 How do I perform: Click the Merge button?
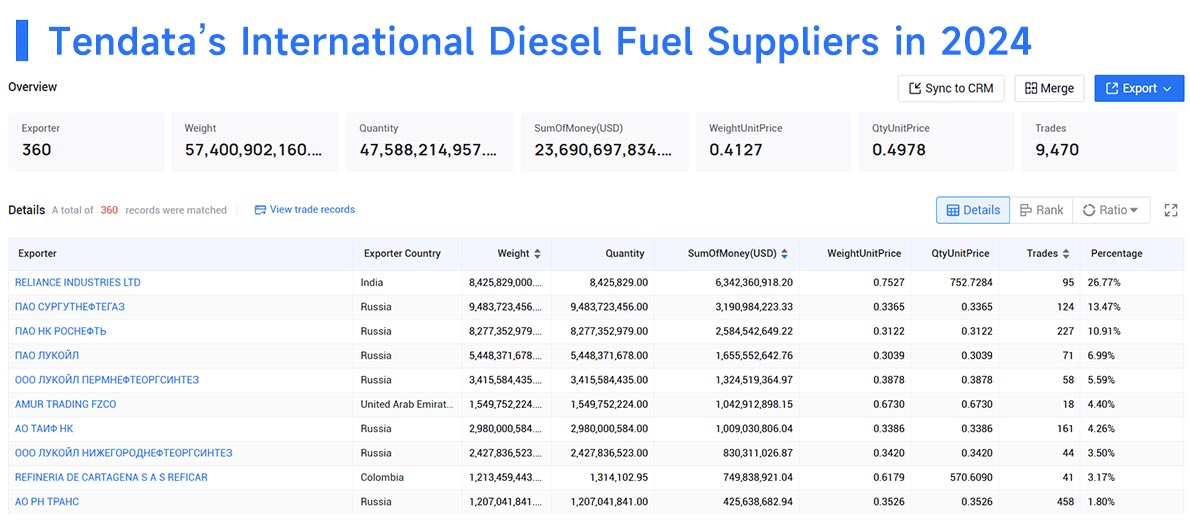(x=1050, y=88)
